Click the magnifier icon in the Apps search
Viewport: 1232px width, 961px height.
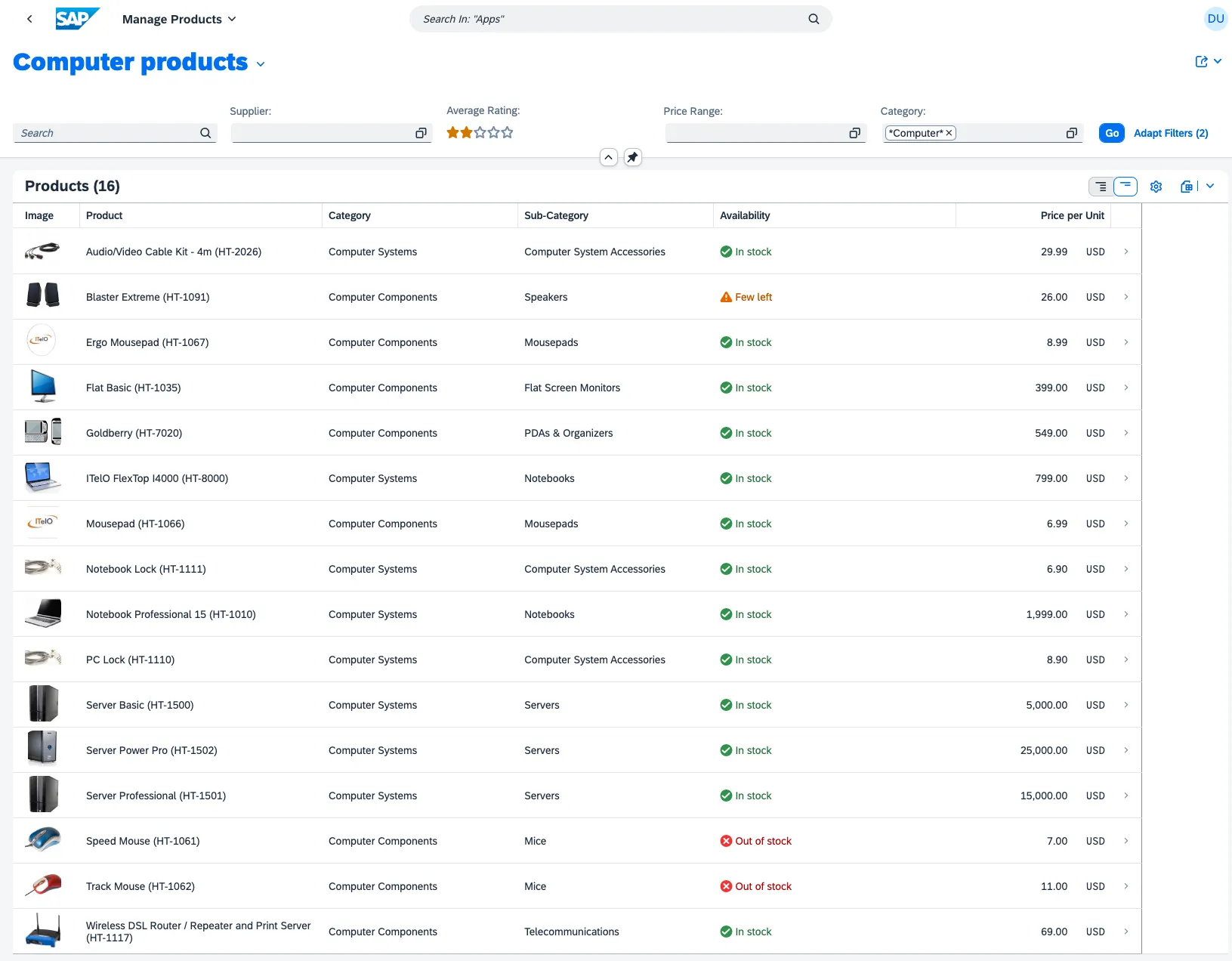pos(814,19)
